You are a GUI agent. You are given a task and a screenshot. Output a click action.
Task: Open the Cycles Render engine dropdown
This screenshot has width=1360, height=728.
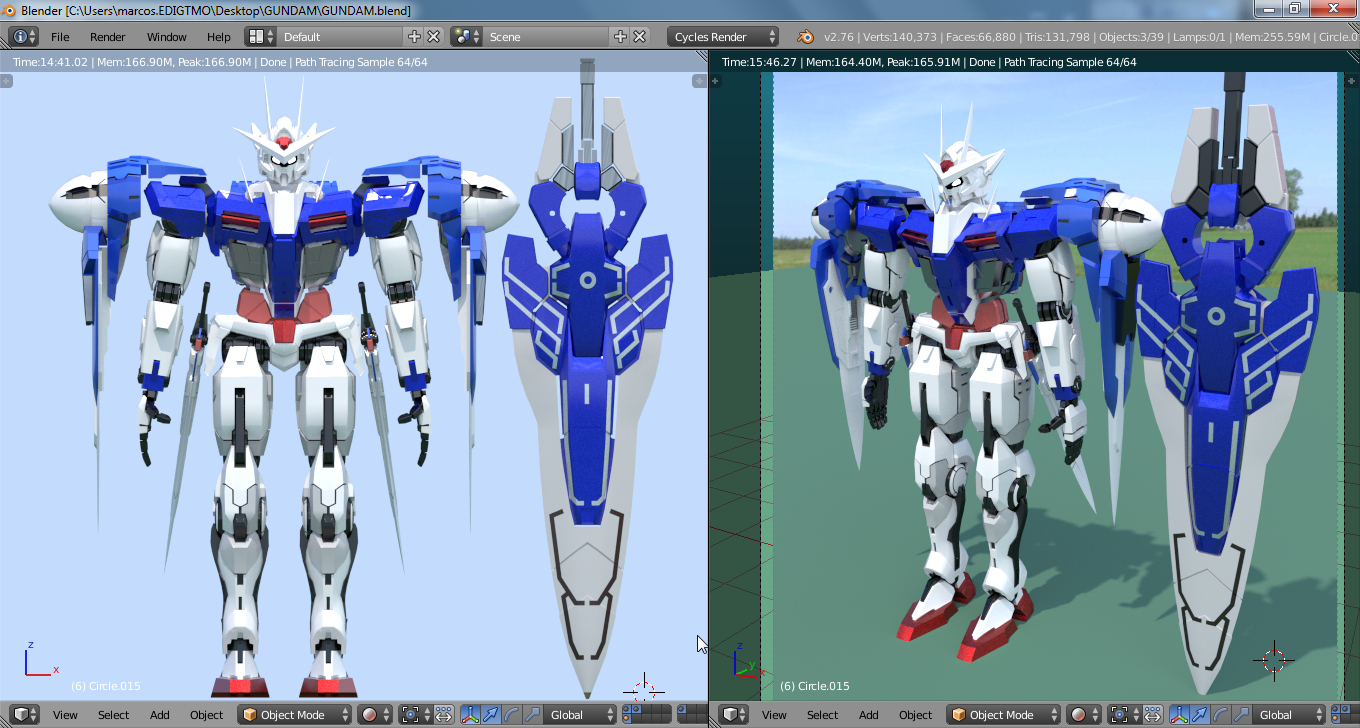coord(723,37)
